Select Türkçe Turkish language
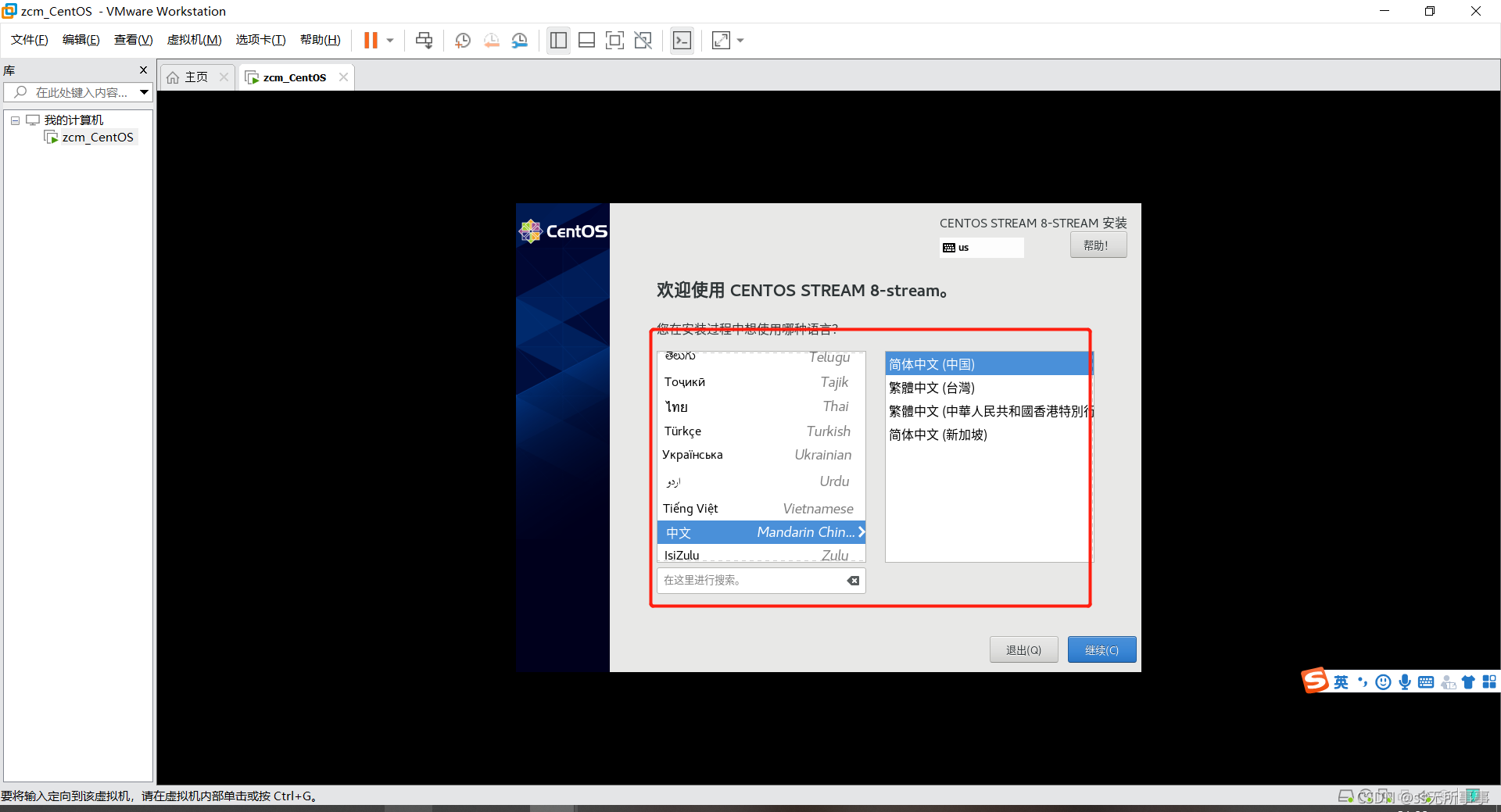Viewport: 1501px width, 812px height. coord(761,431)
